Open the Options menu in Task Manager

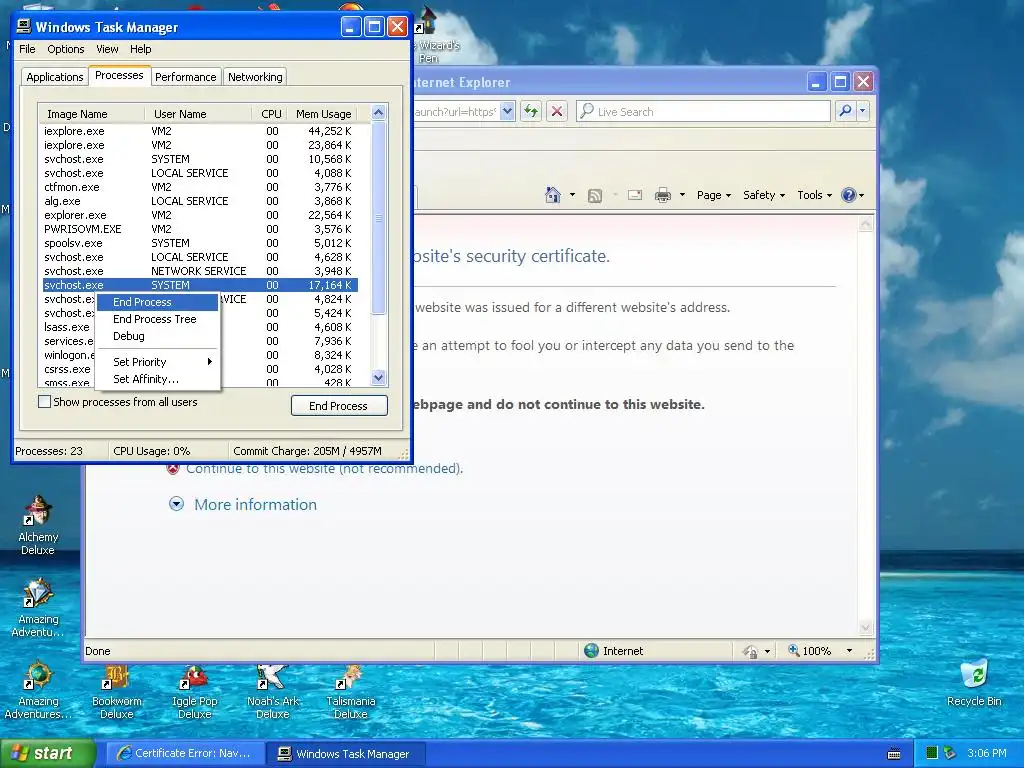point(66,49)
